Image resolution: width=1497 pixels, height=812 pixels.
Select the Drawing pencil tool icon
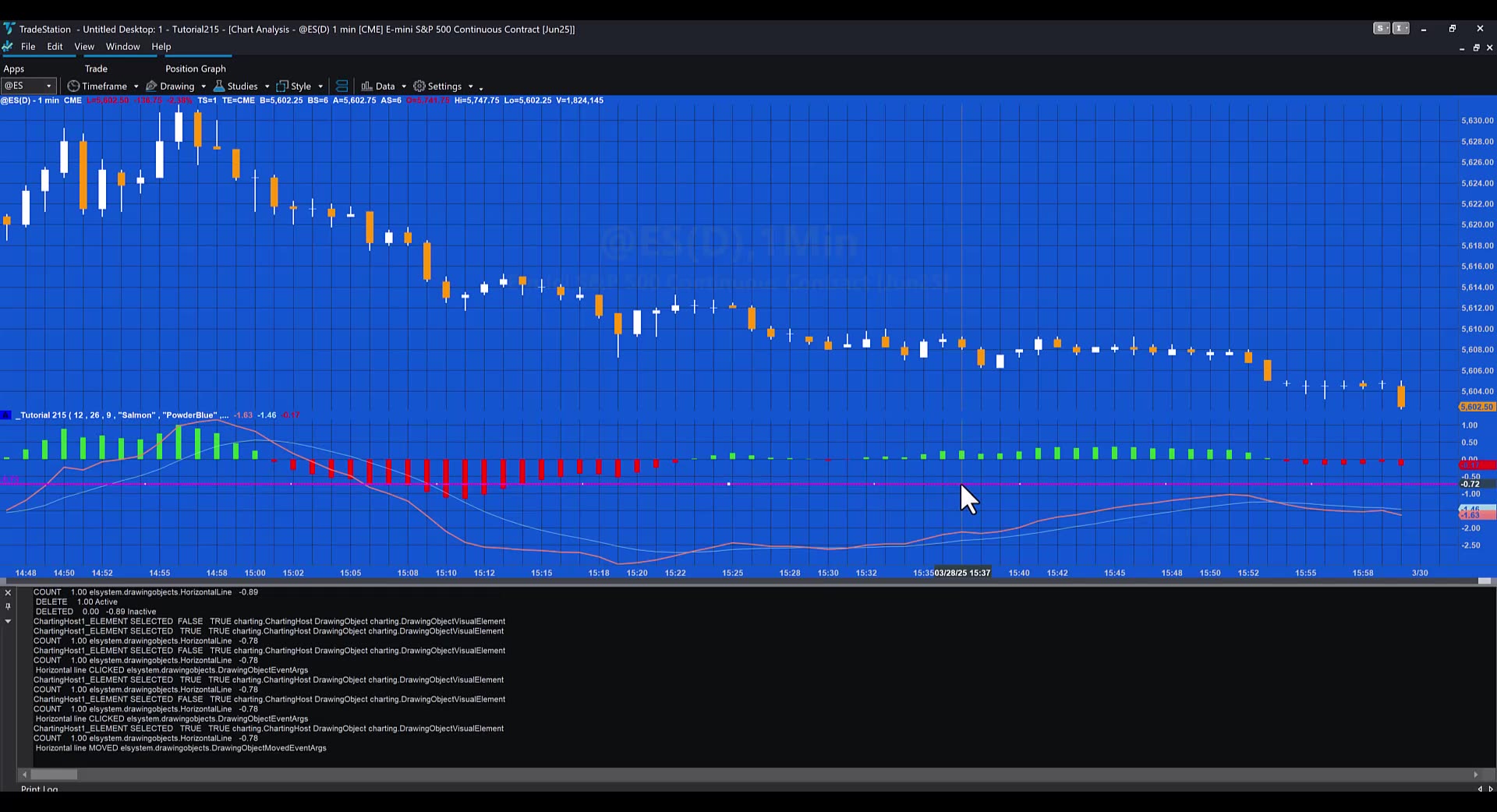151,86
